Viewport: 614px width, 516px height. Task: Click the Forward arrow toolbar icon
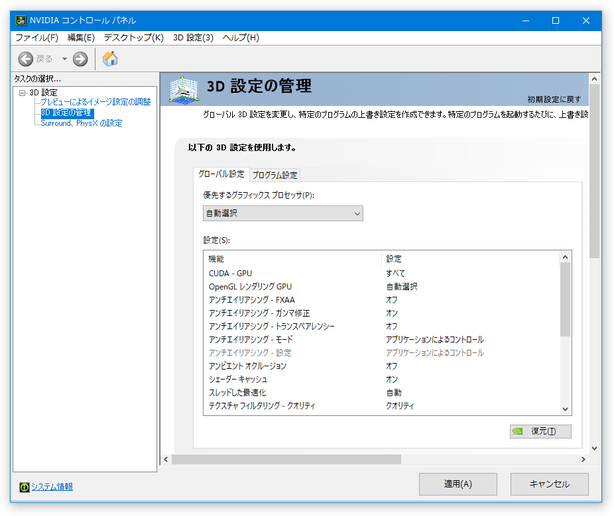coord(80,59)
